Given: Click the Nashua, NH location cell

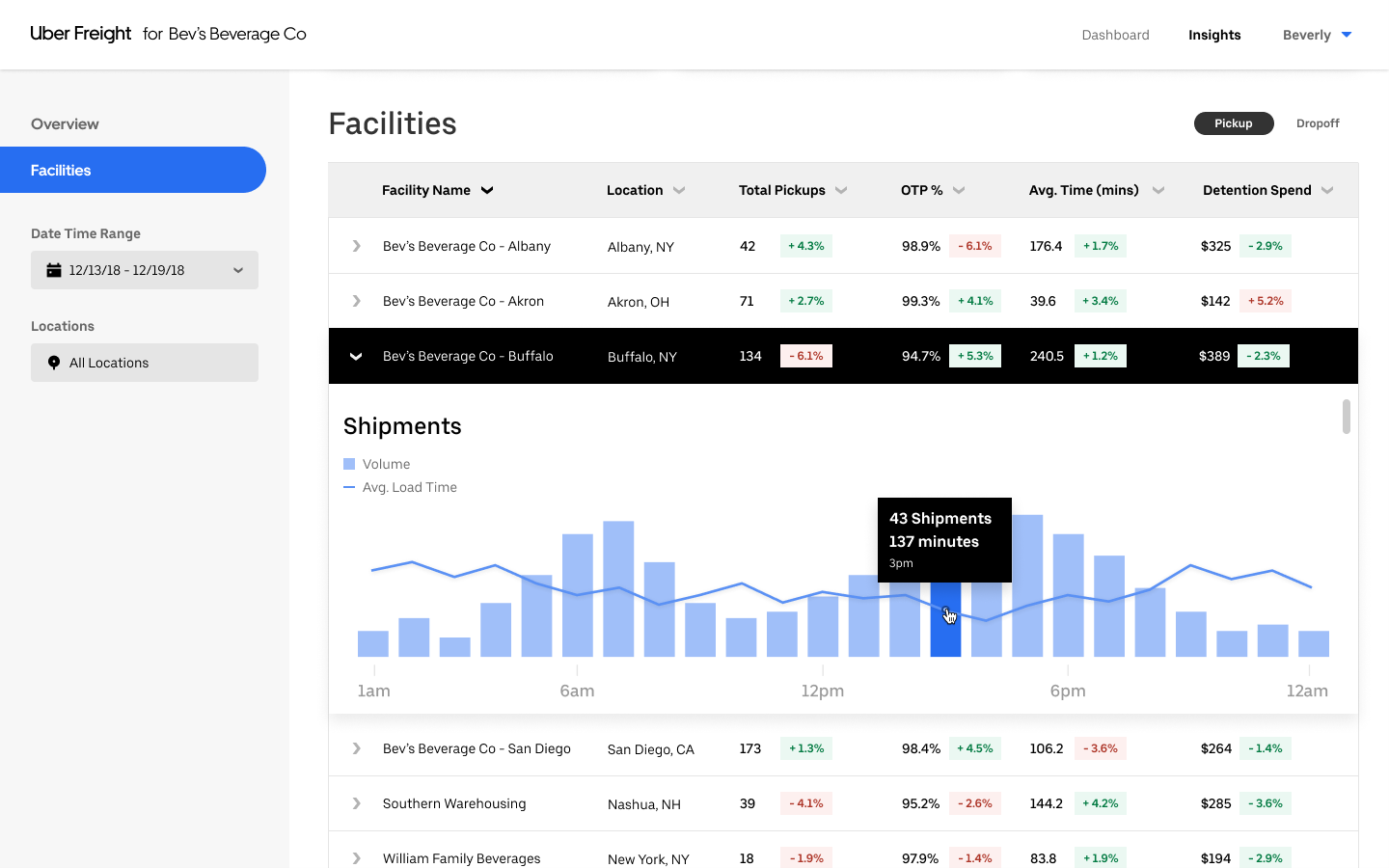Looking at the screenshot, I should (644, 804).
